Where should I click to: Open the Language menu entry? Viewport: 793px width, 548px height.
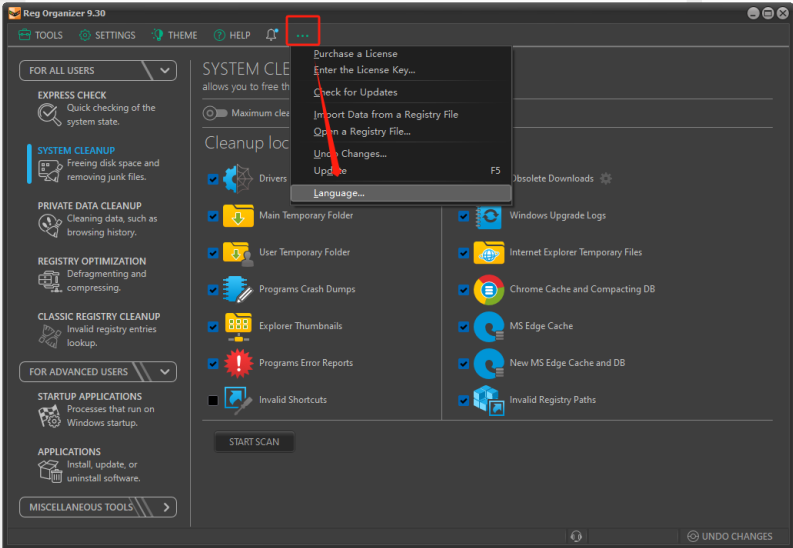tap(401, 193)
